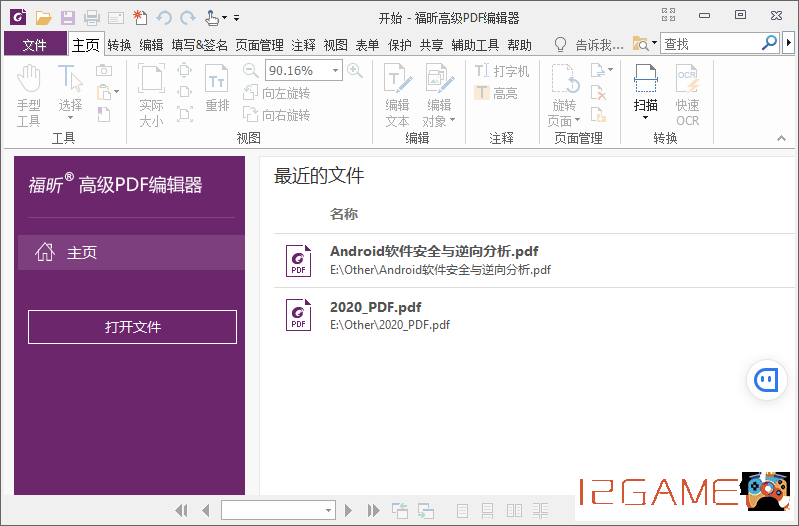Click the 告诉我 lightbulb help field
799x526 pixels.
589,45
